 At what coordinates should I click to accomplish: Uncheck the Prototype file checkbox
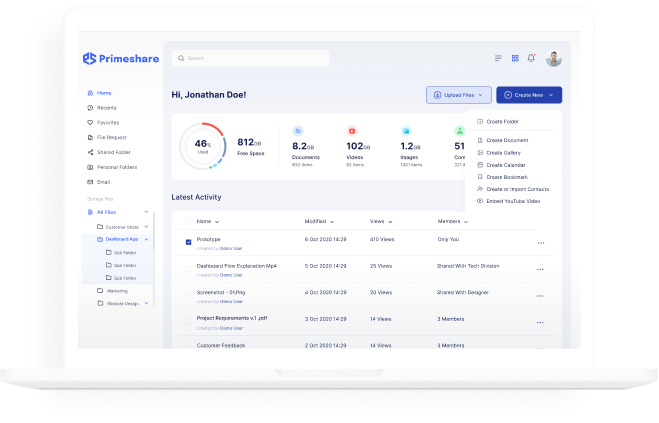tap(188, 242)
